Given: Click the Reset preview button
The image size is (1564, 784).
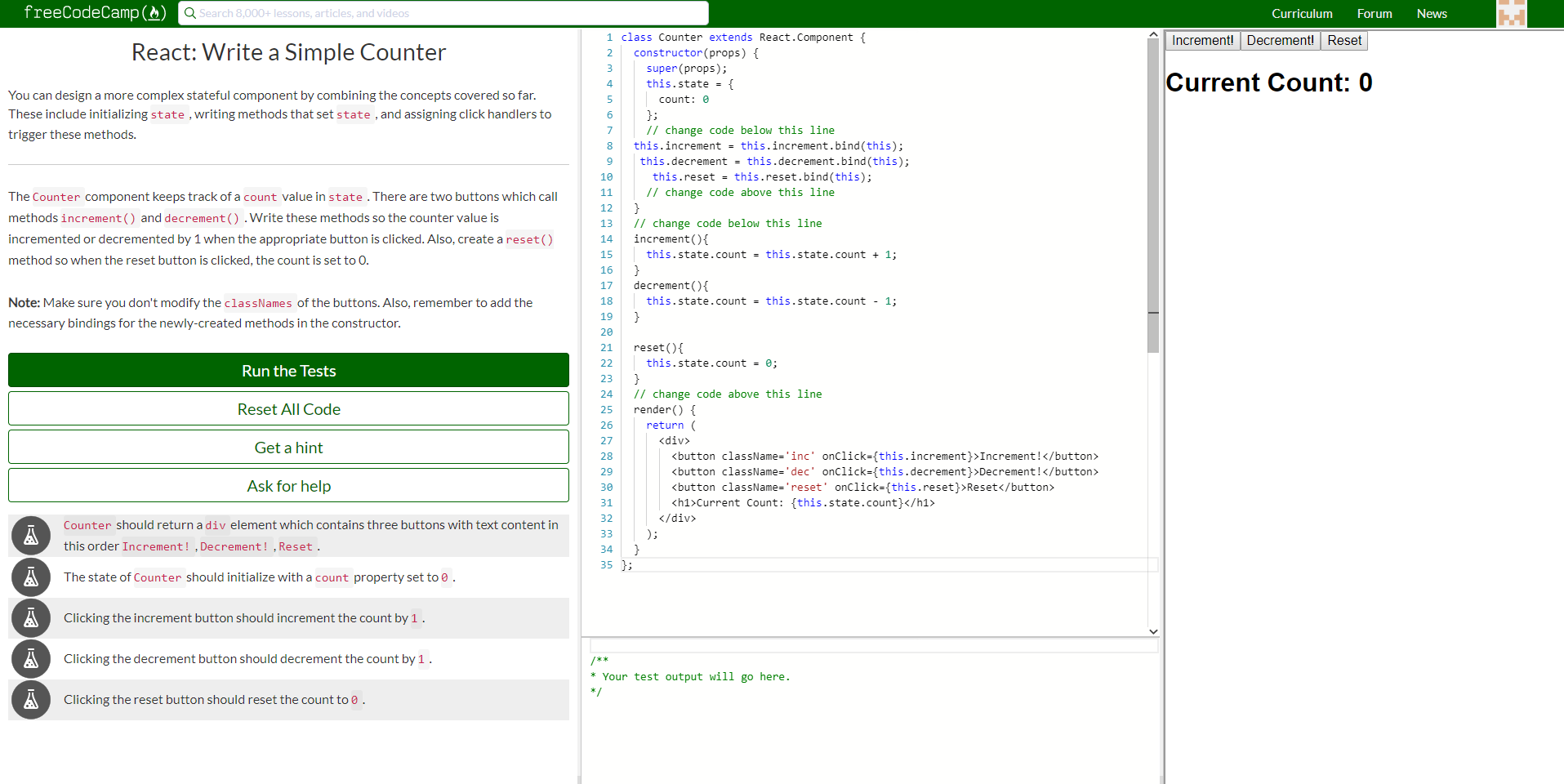Looking at the screenshot, I should pos(1343,41).
